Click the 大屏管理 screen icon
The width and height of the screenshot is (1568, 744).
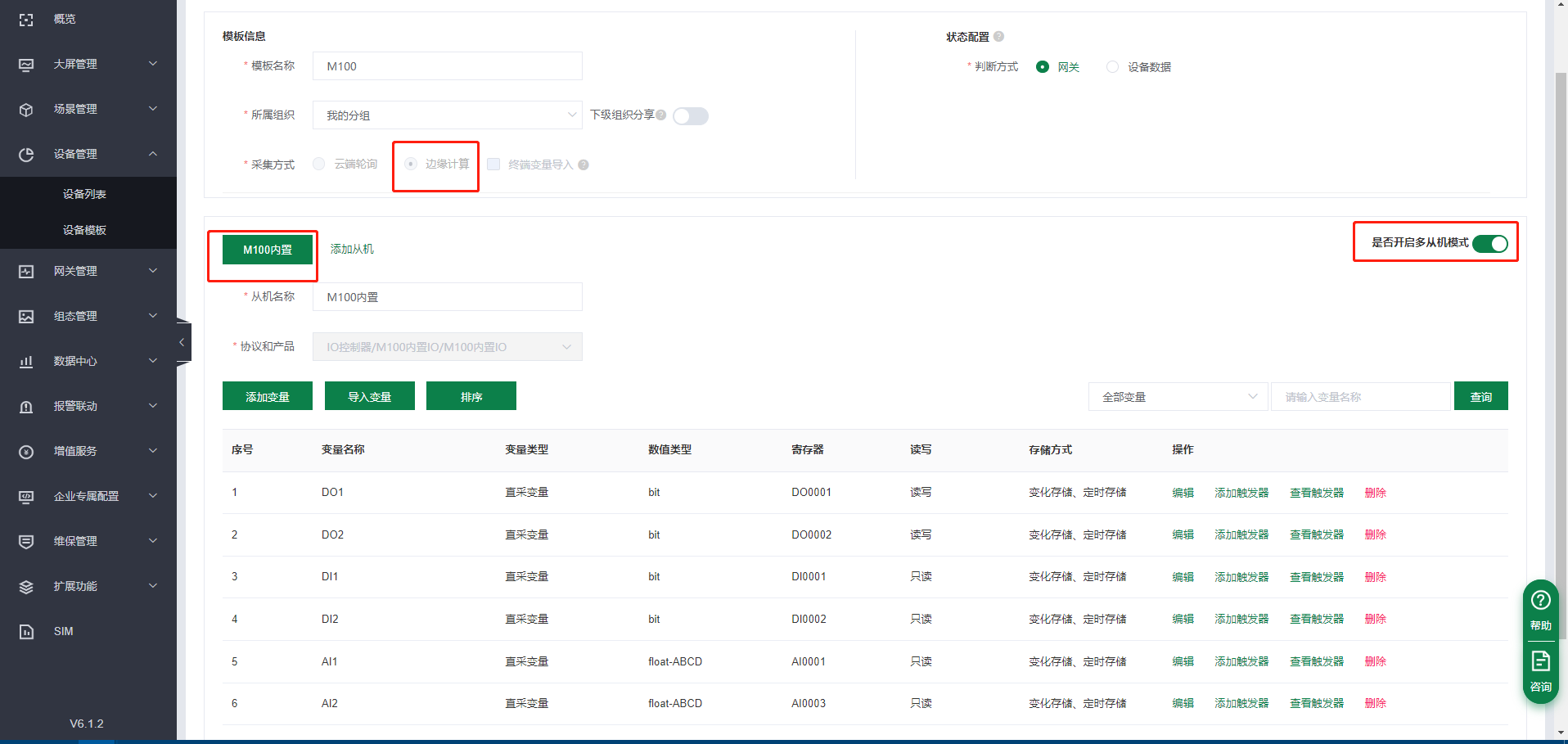click(26, 64)
